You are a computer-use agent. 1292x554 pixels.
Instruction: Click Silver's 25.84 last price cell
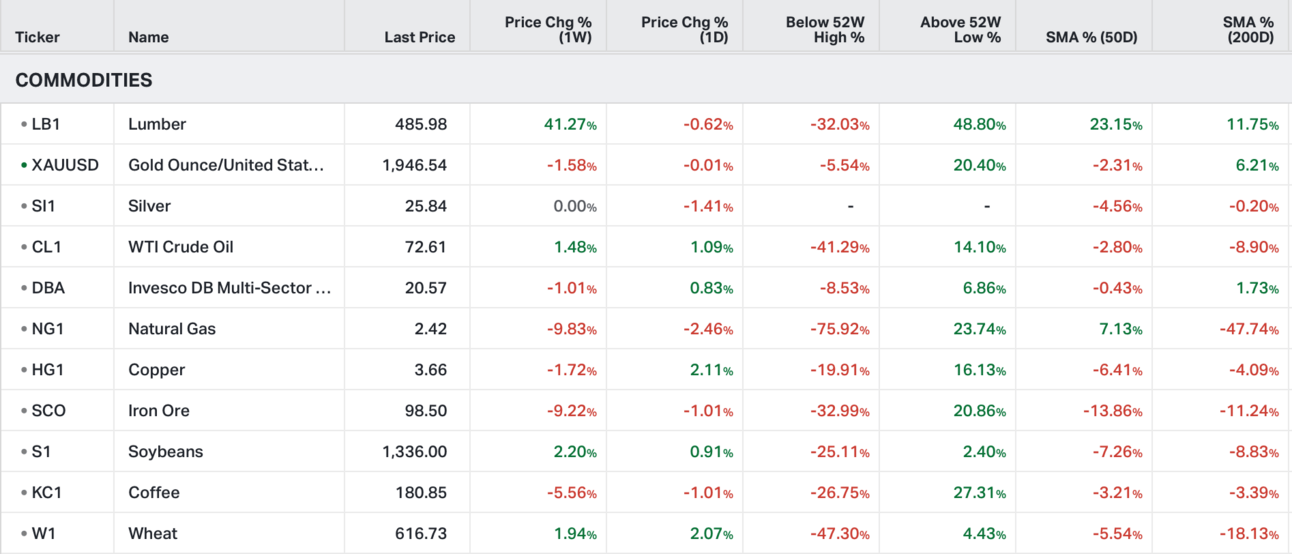click(427, 206)
